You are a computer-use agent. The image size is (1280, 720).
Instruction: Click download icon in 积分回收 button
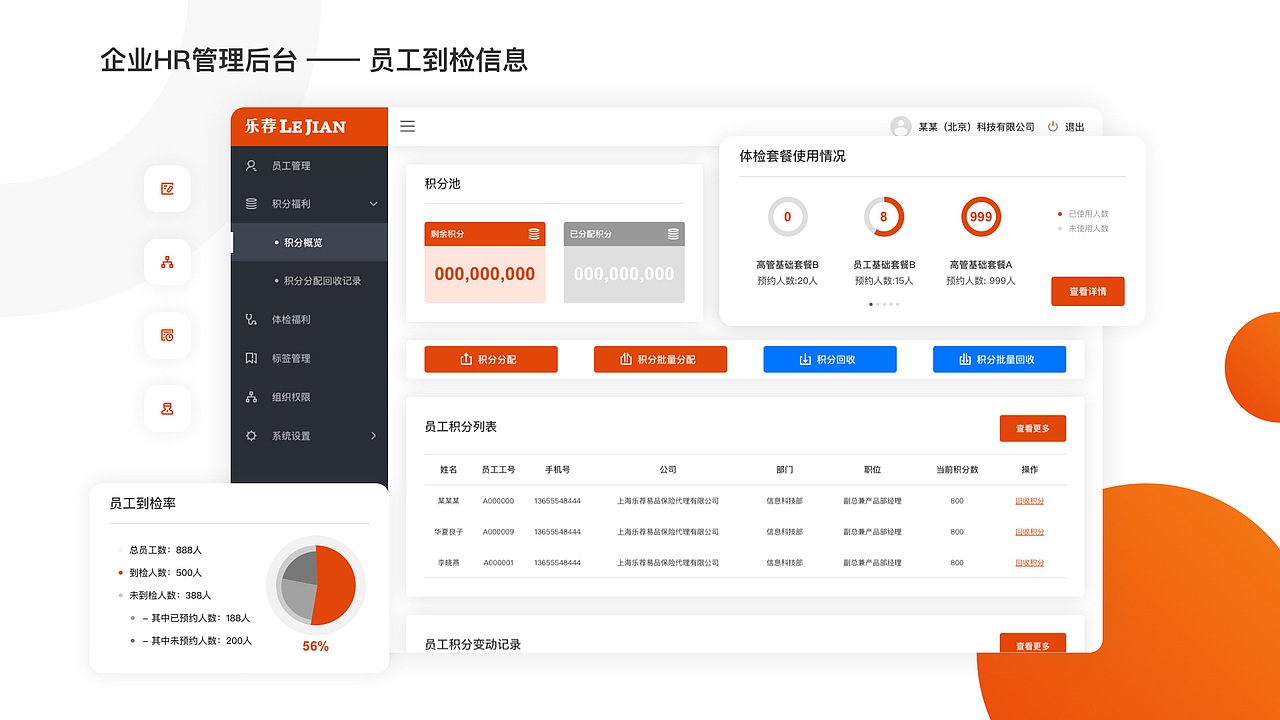805,359
